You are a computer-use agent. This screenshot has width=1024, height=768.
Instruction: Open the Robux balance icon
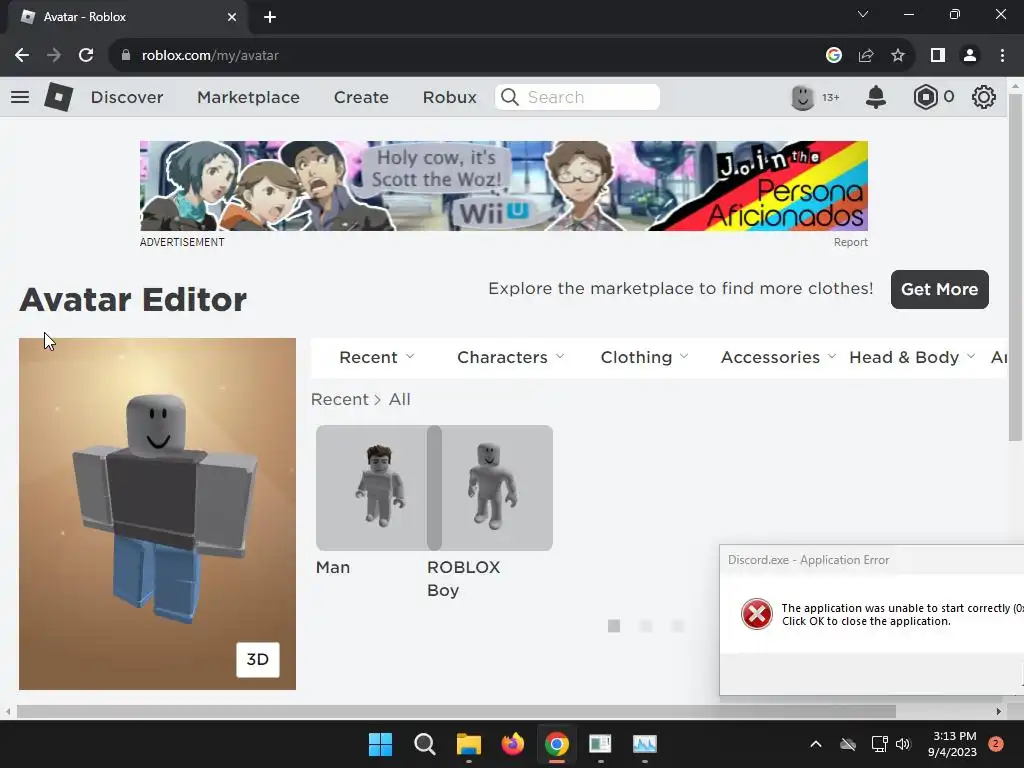point(925,97)
